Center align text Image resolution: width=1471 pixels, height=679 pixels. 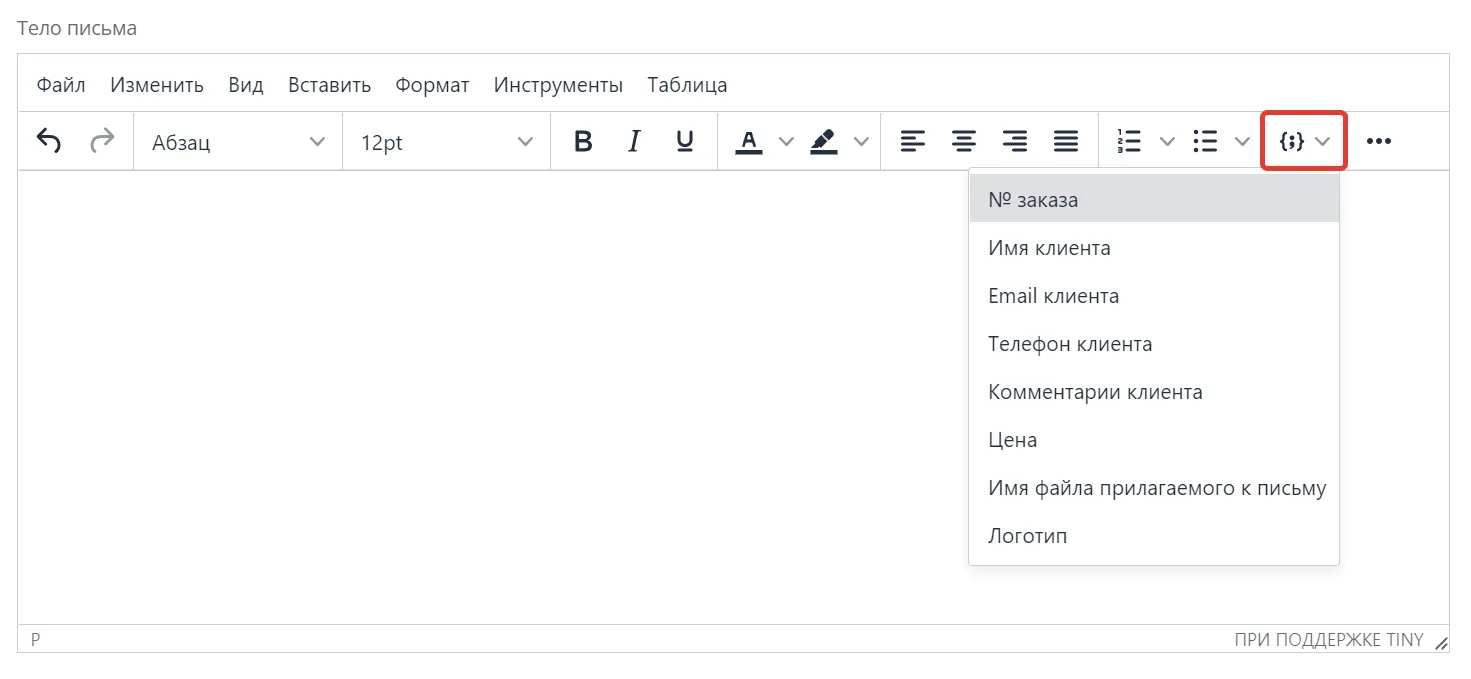(x=964, y=141)
